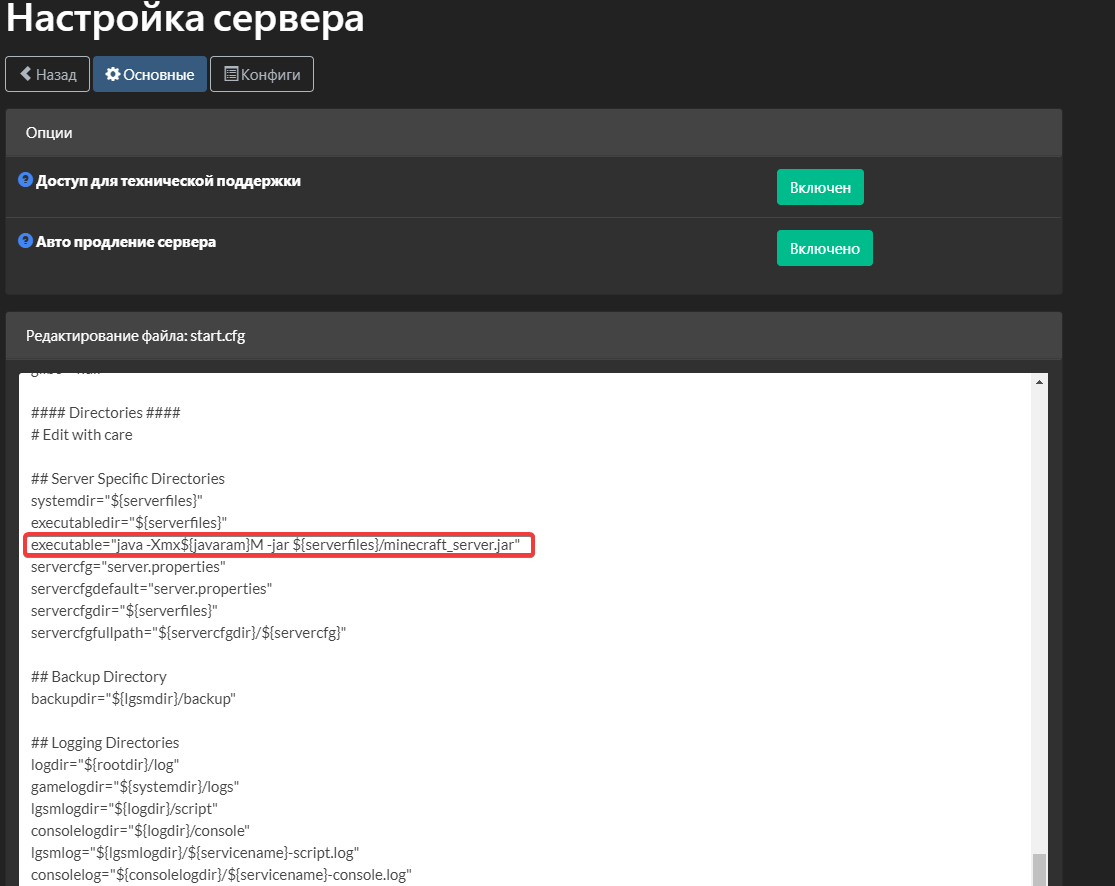Screen dimensions: 1115x886
Task: Click the editor scrollbar thumb at the bottom
Action: (1039, 870)
